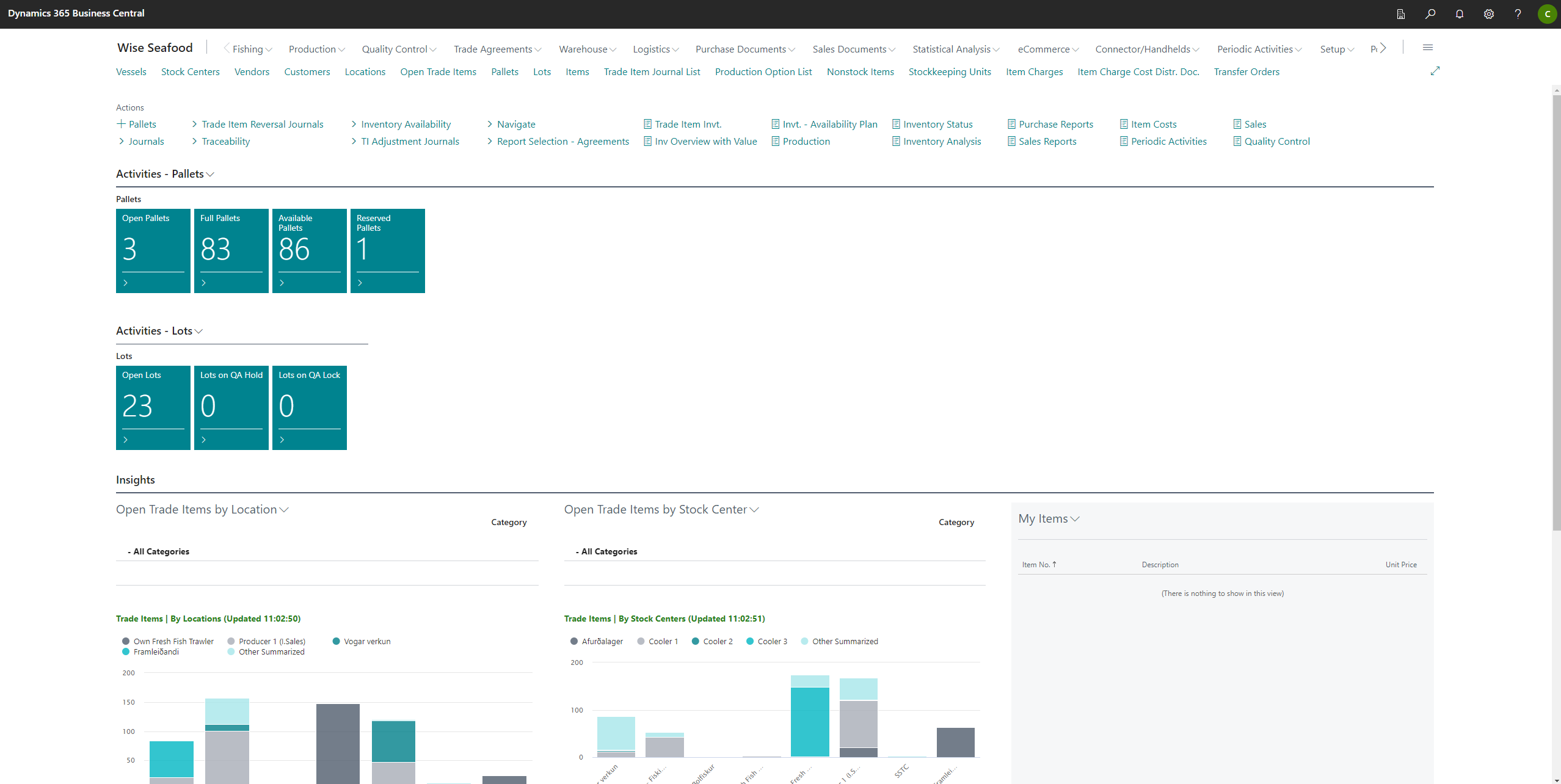Image resolution: width=1561 pixels, height=784 pixels.
Task: Open the Statistical Analysis menu
Action: pos(956,49)
